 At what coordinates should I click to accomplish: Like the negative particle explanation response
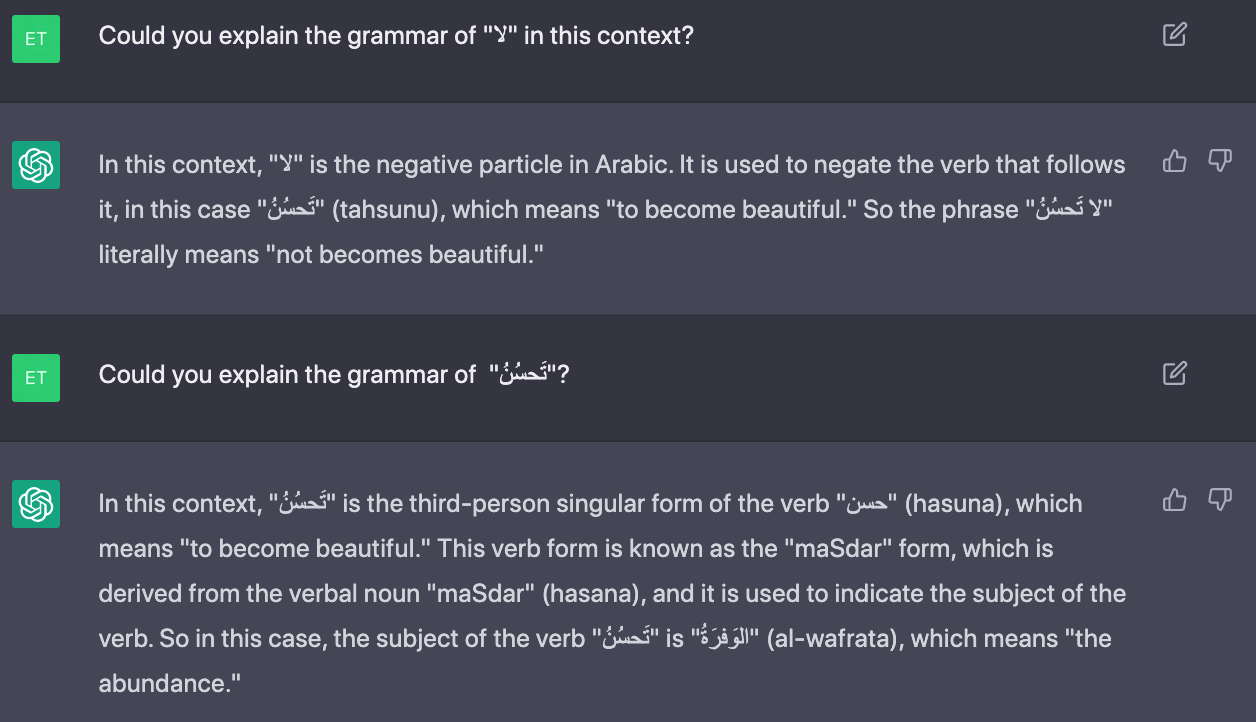click(x=1174, y=162)
